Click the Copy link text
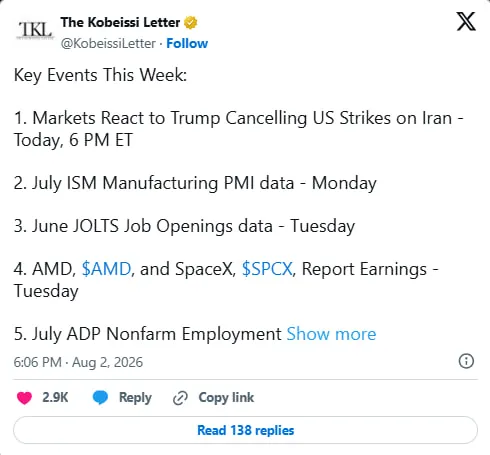This screenshot has height=455, width=490. pos(226,397)
